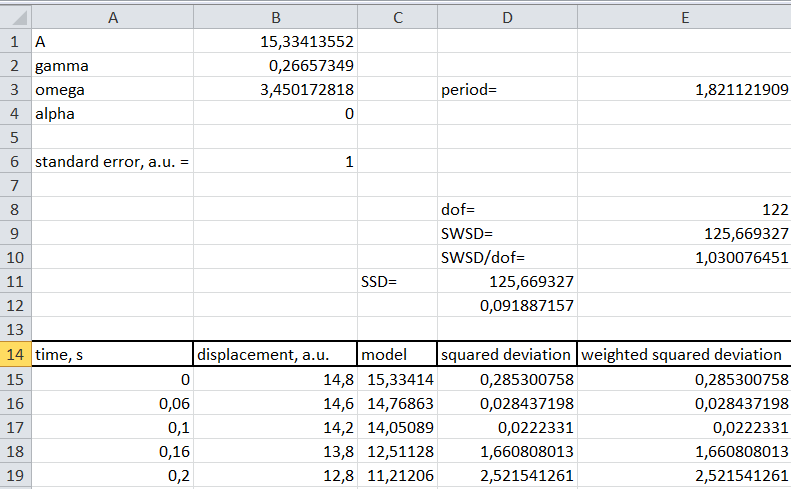Click the select-all corner of the grid
This screenshot has height=489, width=791.
(x=15, y=17)
